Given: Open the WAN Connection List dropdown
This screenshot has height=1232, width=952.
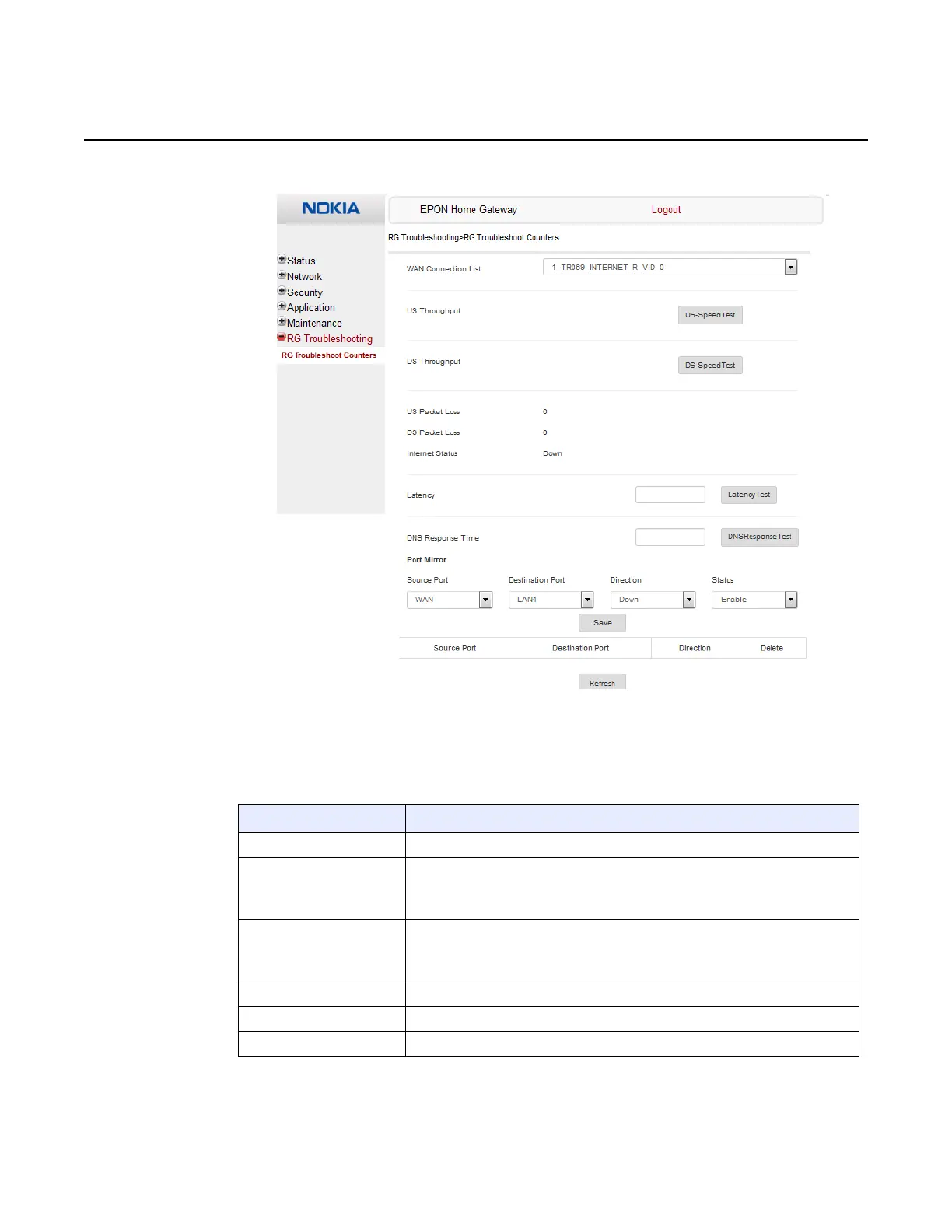Looking at the screenshot, I should (x=670, y=267).
